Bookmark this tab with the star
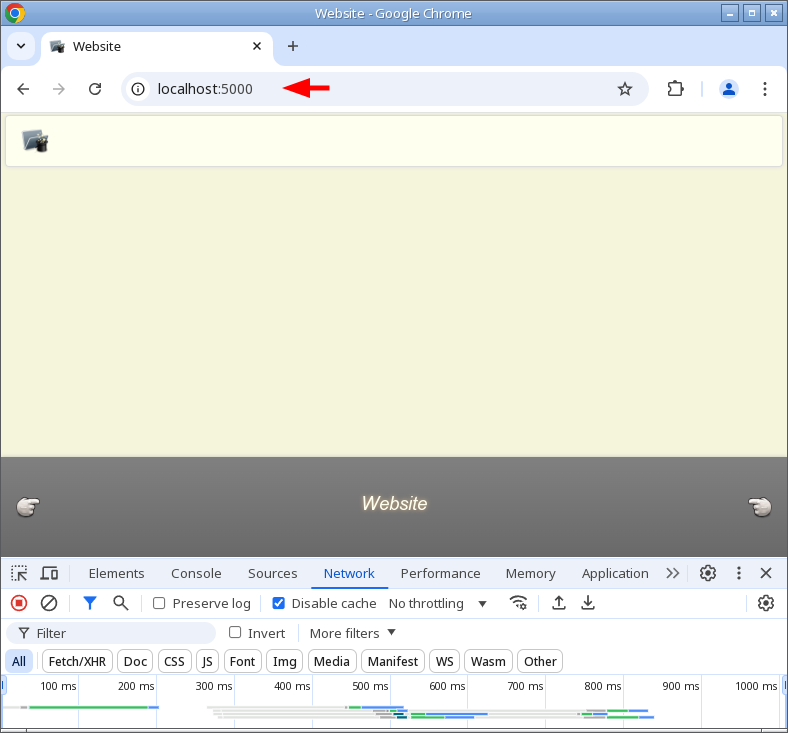788x733 pixels. [x=625, y=89]
